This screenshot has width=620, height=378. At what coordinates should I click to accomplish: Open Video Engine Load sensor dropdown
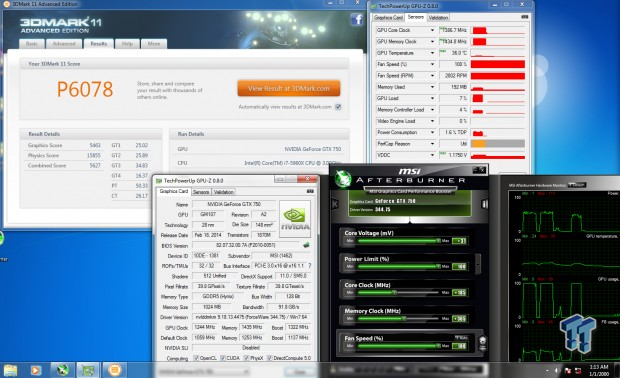[x=432, y=121]
